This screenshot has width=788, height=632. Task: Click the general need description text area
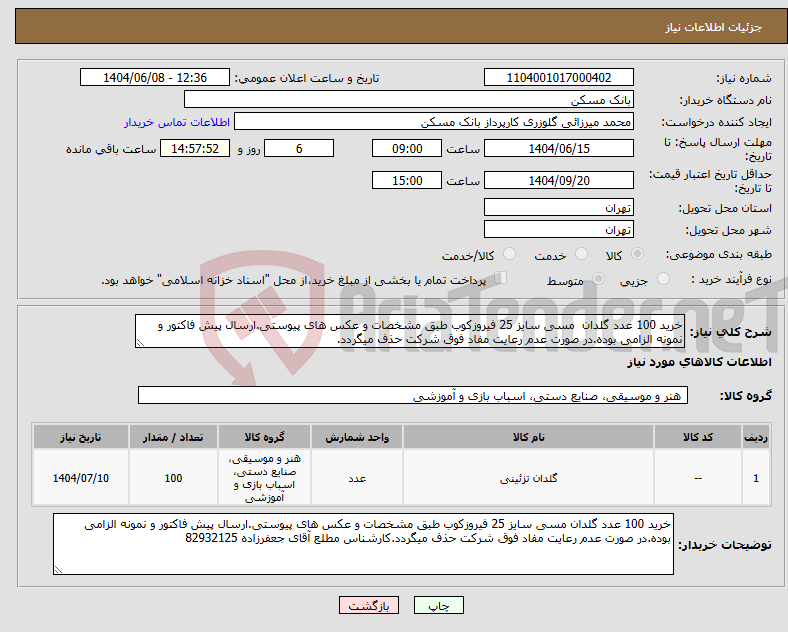(x=410, y=332)
